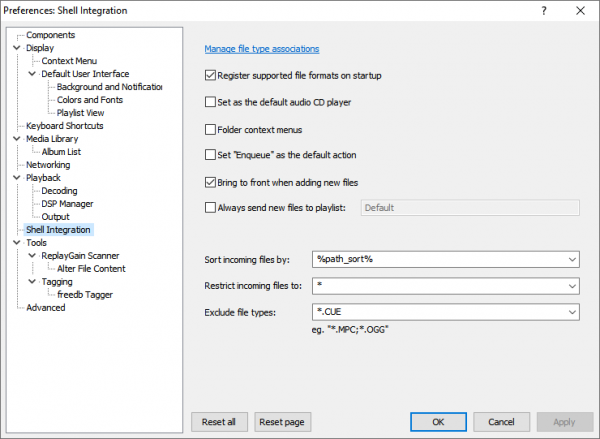Click the help question mark button
Screen dimensions: 600x439
coord(543,10)
